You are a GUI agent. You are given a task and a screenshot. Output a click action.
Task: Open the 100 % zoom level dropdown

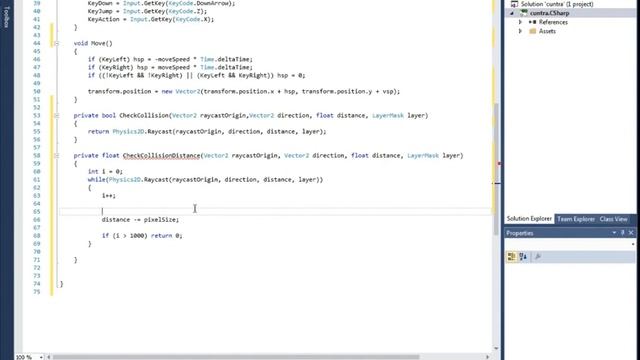click(41, 357)
